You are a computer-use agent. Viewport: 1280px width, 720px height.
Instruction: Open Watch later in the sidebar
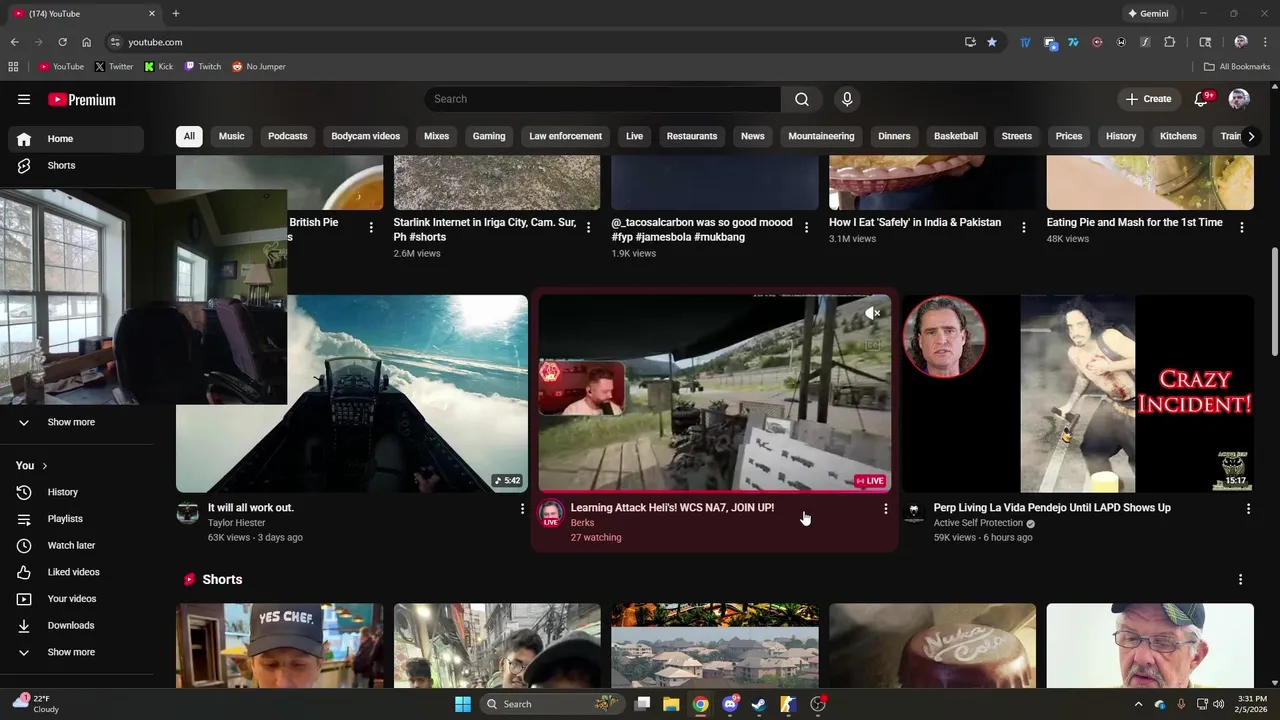click(x=77, y=545)
